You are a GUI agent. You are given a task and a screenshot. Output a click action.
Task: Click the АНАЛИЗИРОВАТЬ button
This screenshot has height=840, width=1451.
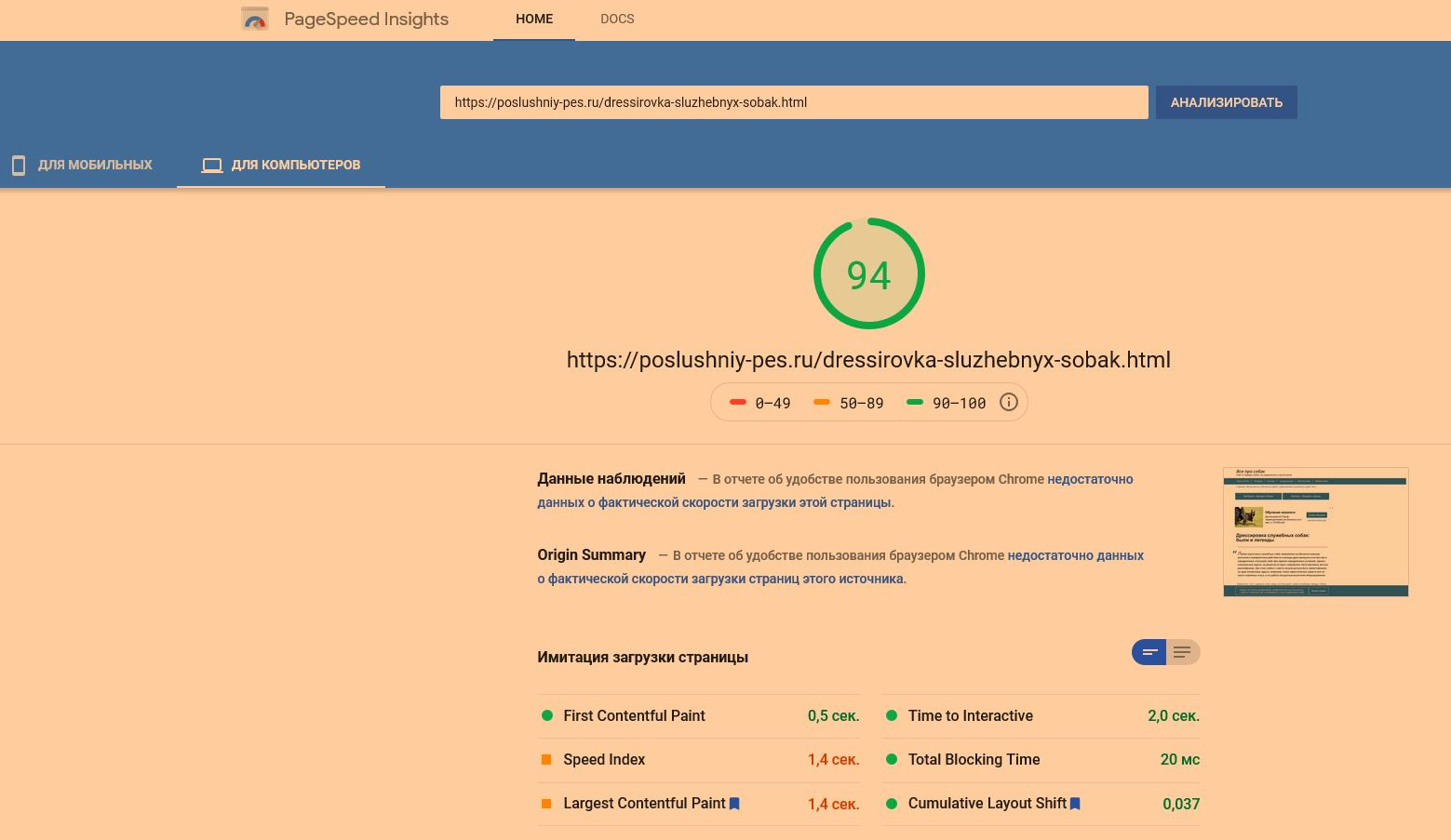click(1227, 102)
